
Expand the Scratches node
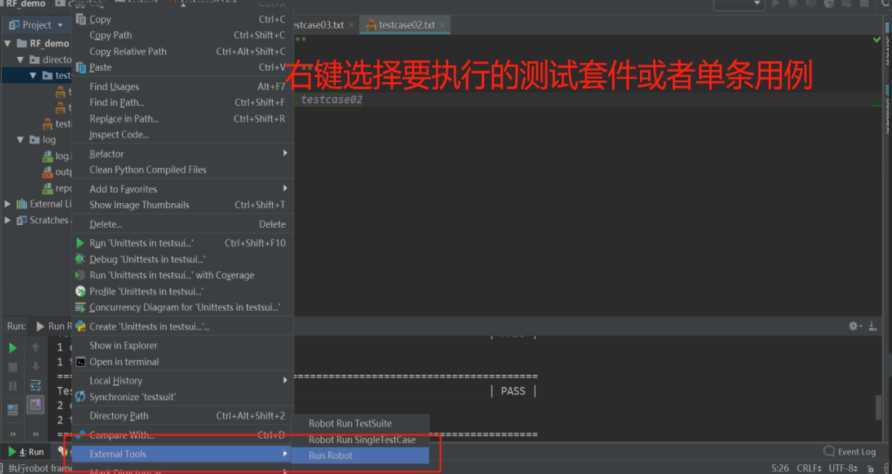pyautogui.click(x=7, y=220)
